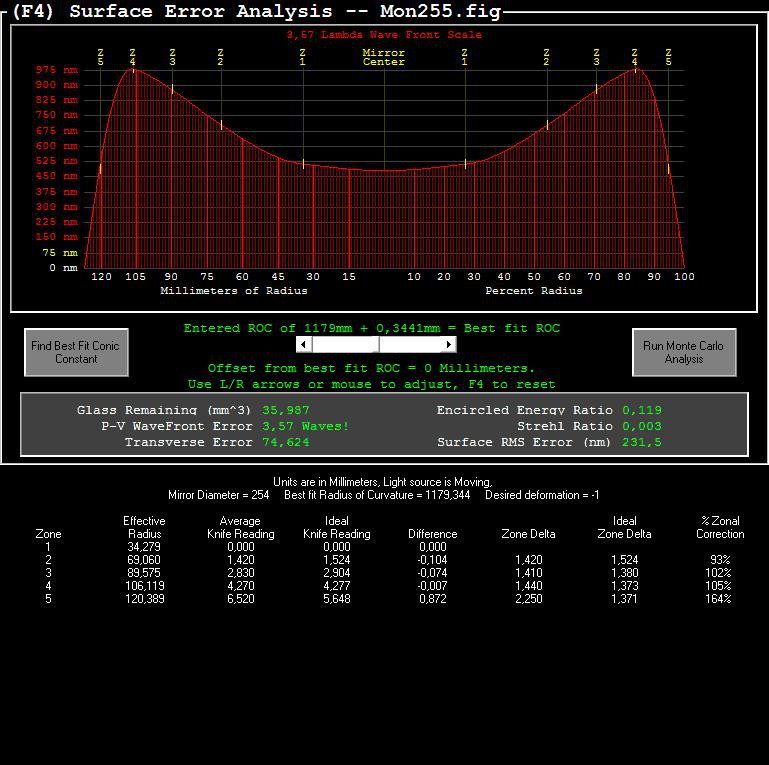
Task: Click zone 5 effective radius 120,389
Action: pyautogui.click(x=145, y=599)
